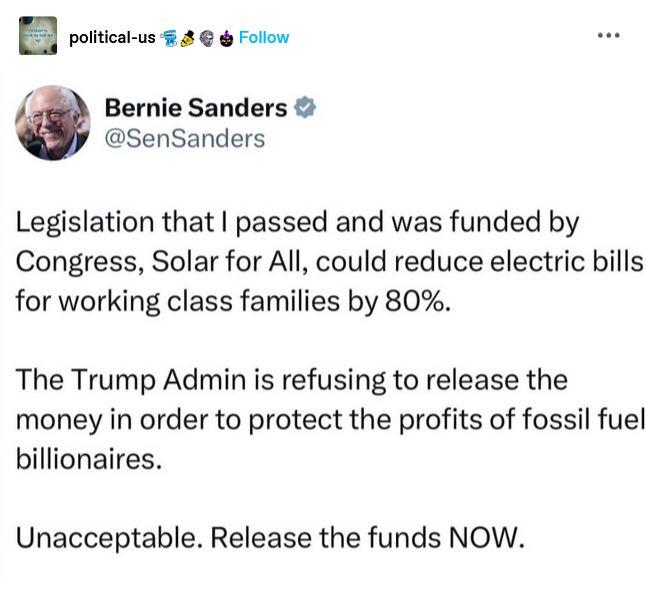
Task: Click the '80%' figure in tweet
Action: click(418, 301)
